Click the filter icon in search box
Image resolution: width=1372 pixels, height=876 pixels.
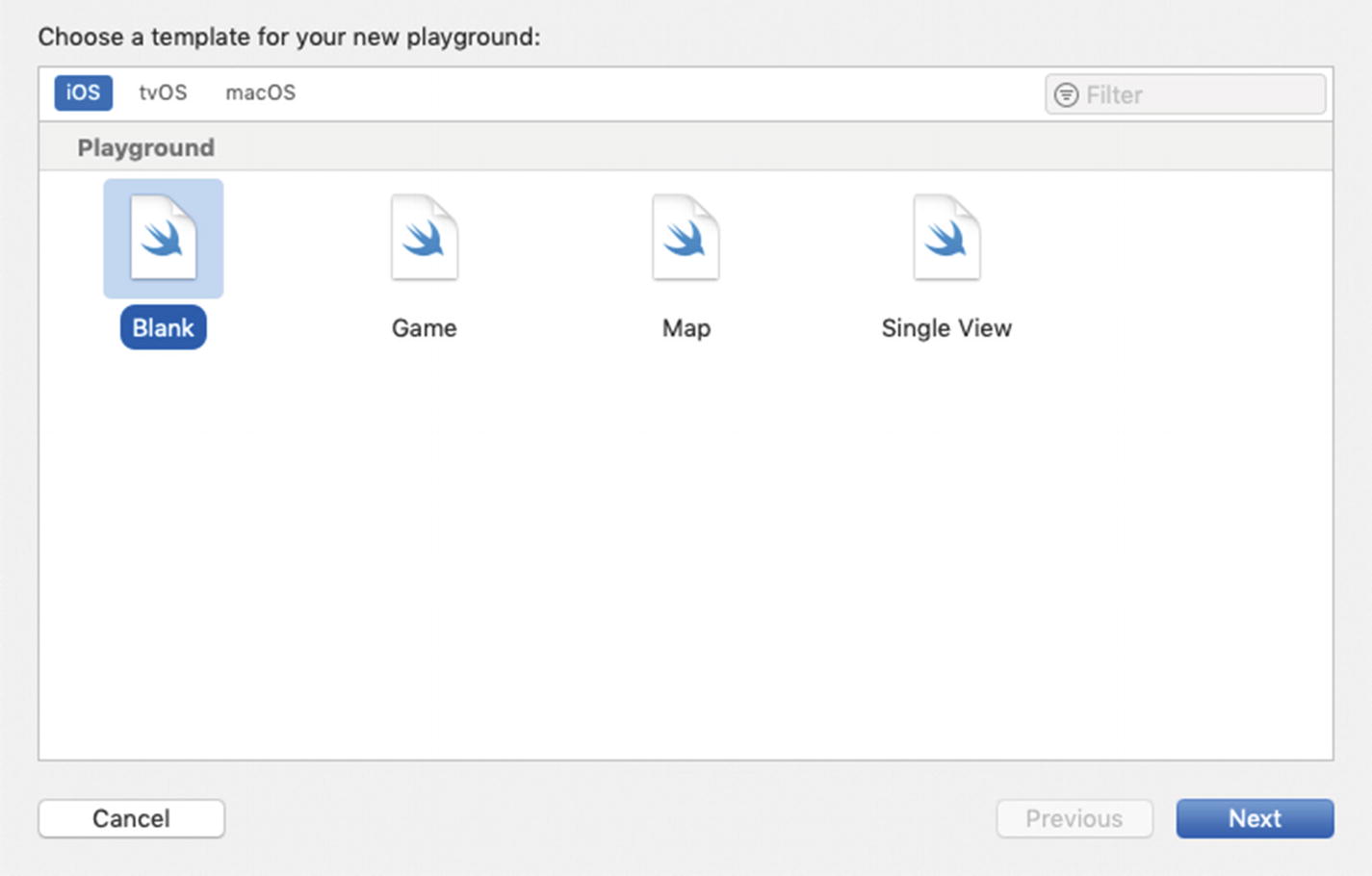(x=1066, y=94)
